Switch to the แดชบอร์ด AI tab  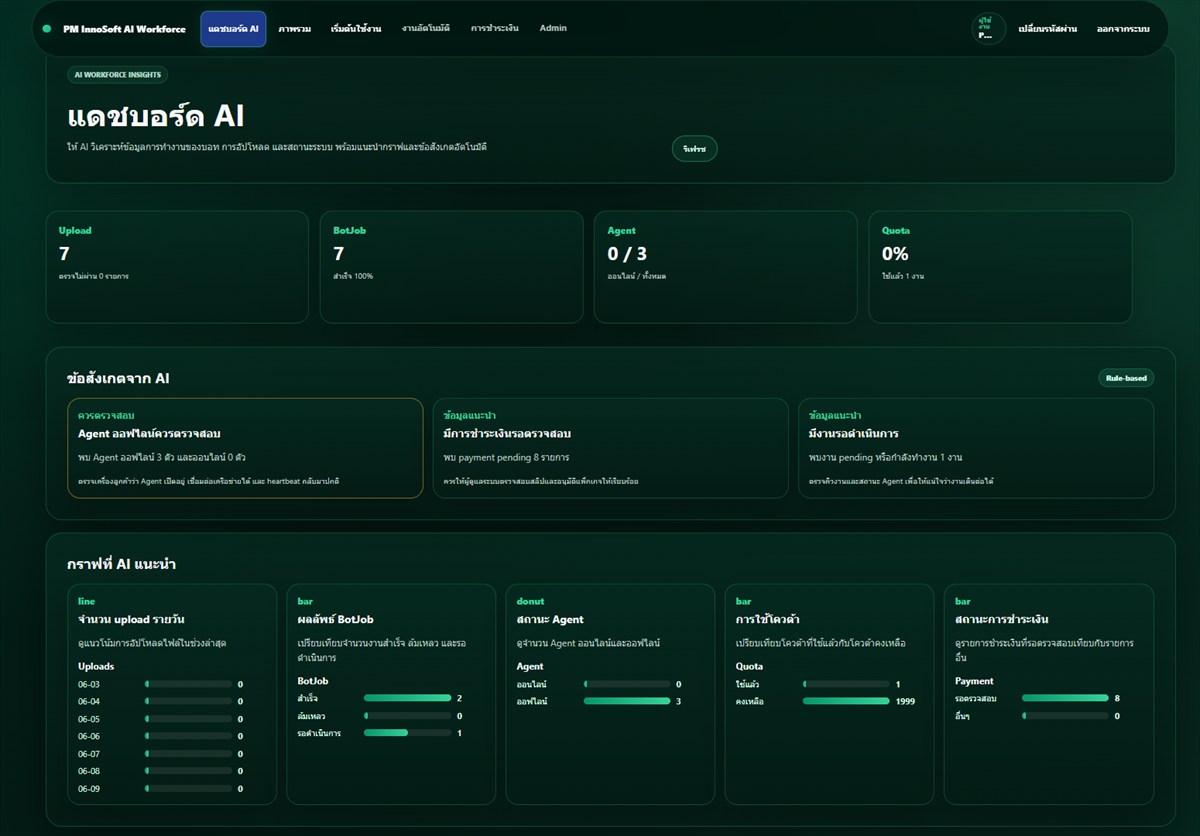coord(233,29)
